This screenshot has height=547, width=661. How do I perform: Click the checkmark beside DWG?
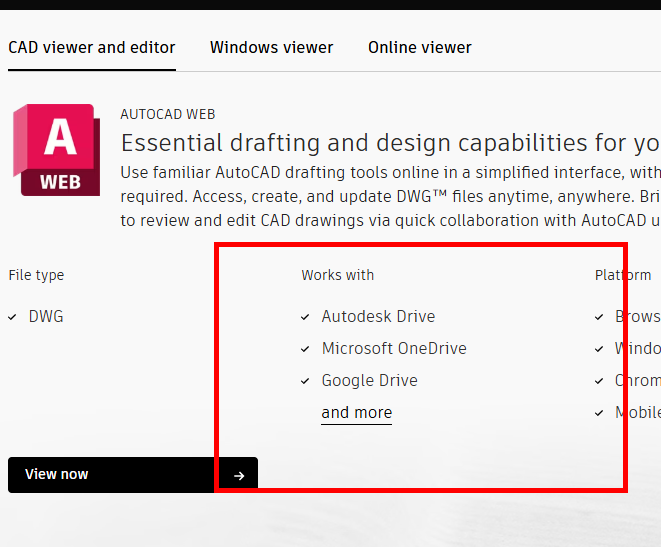coord(12,317)
